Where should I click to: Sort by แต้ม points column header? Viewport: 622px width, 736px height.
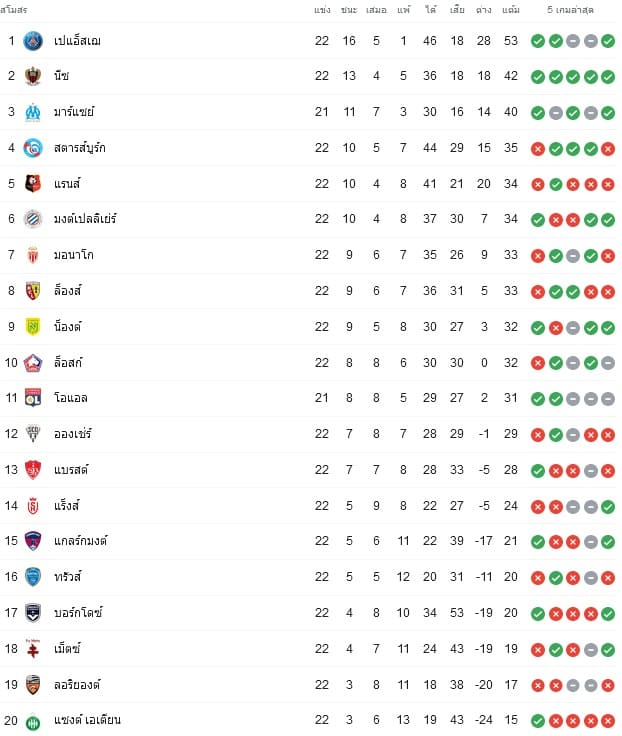(x=511, y=10)
